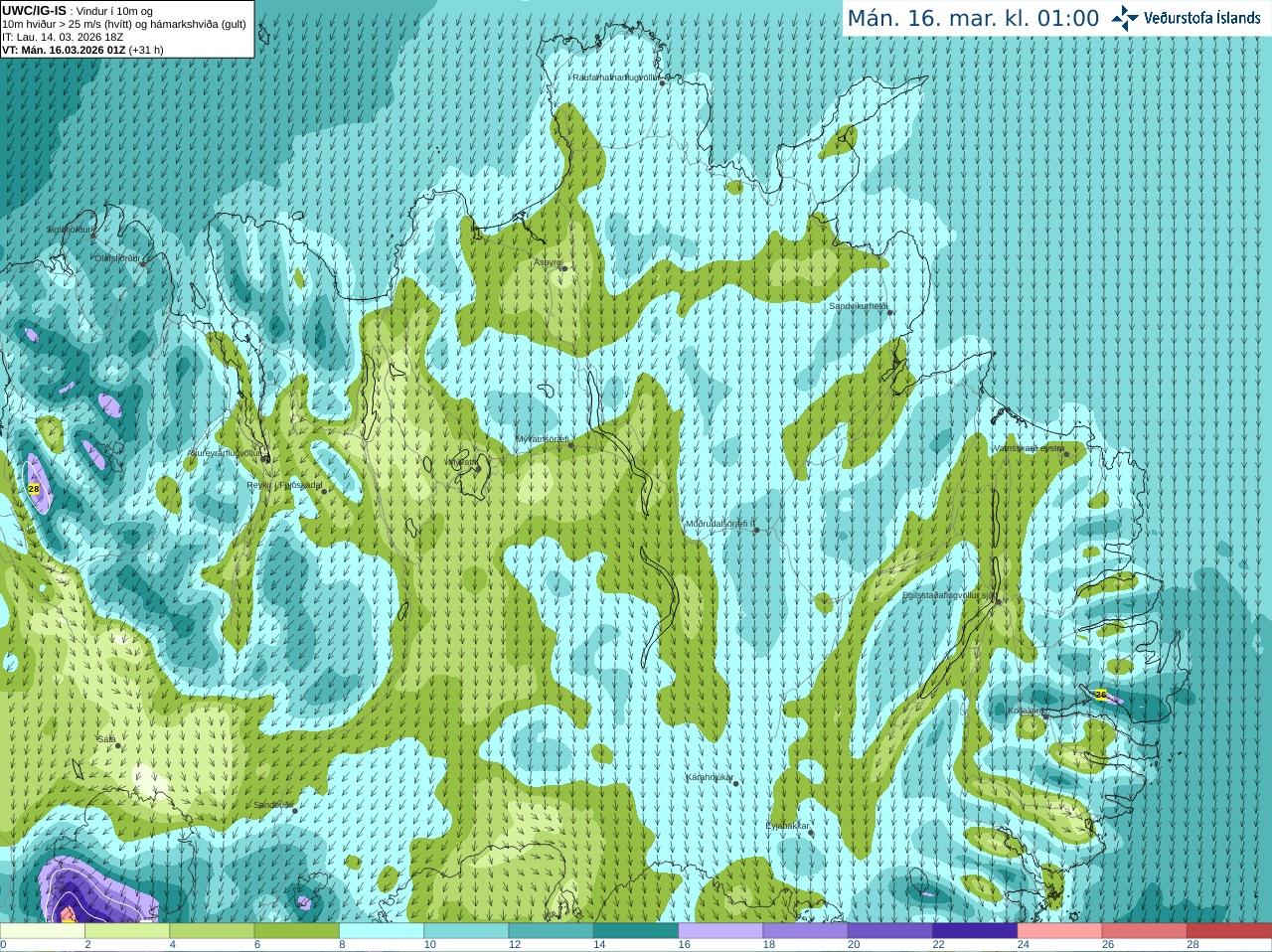Select the Mývatnsöræfi station dot
1272x952 pixels.
pyautogui.click(x=570, y=444)
